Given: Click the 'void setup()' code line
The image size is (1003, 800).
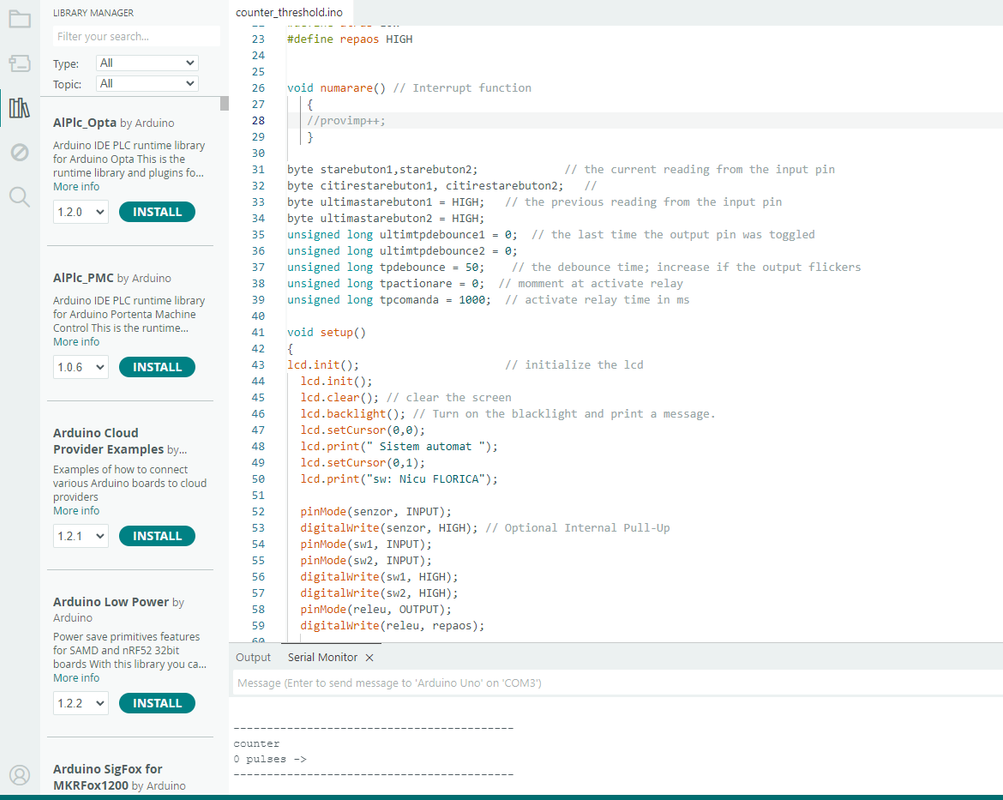Looking at the screenshot, I should 326,333.
